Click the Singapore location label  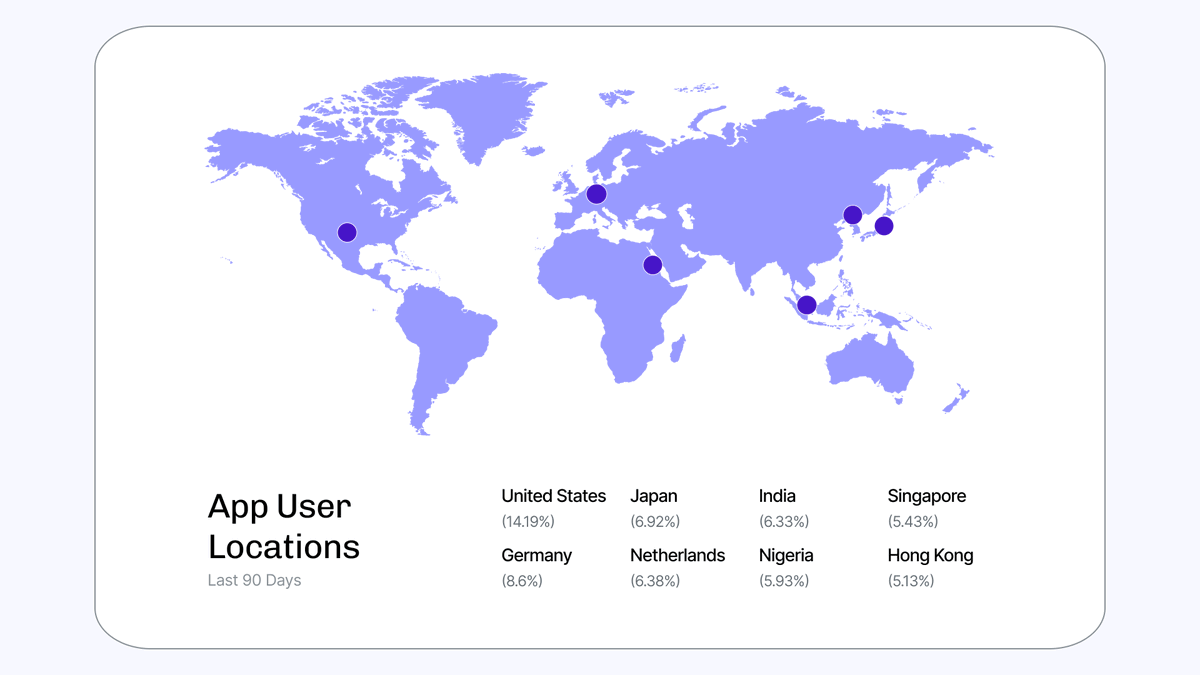tap(927, 495)
